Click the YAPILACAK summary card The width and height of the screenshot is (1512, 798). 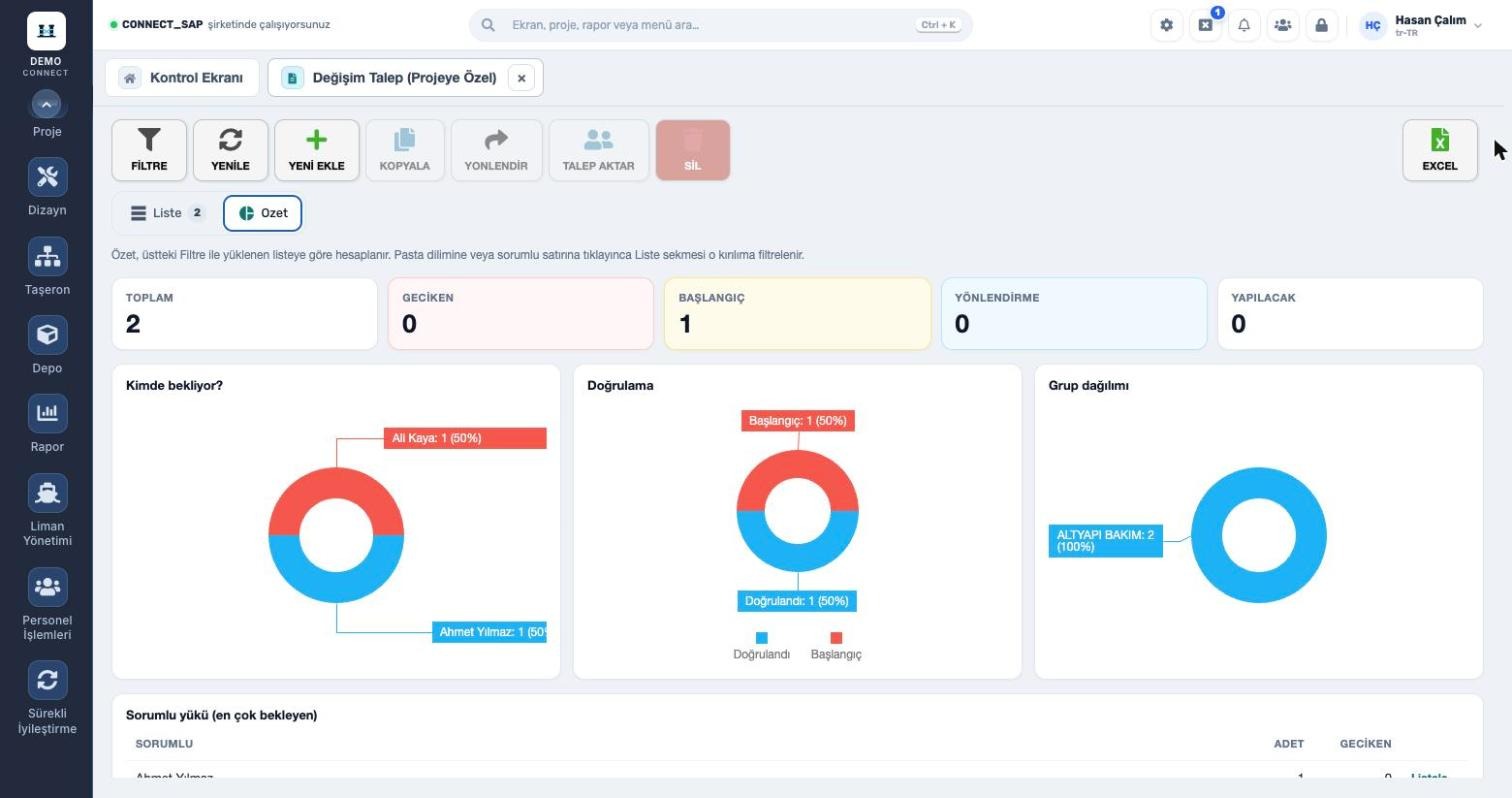click(1350, 314)
